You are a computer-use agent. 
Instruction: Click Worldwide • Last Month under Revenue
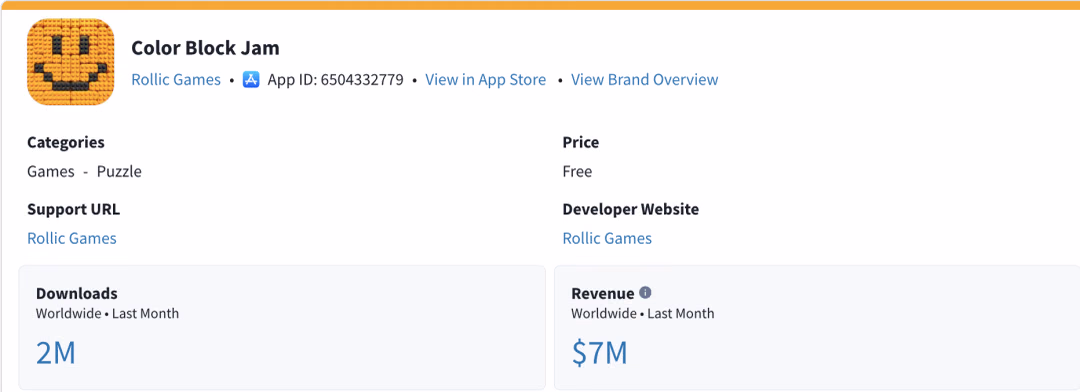click(643, 313)
